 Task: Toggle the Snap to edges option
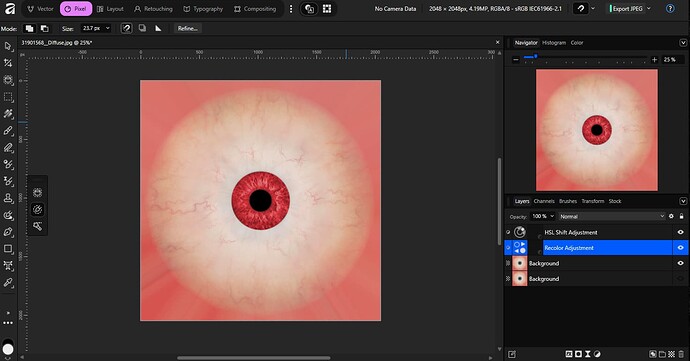(x=127, y=28)
